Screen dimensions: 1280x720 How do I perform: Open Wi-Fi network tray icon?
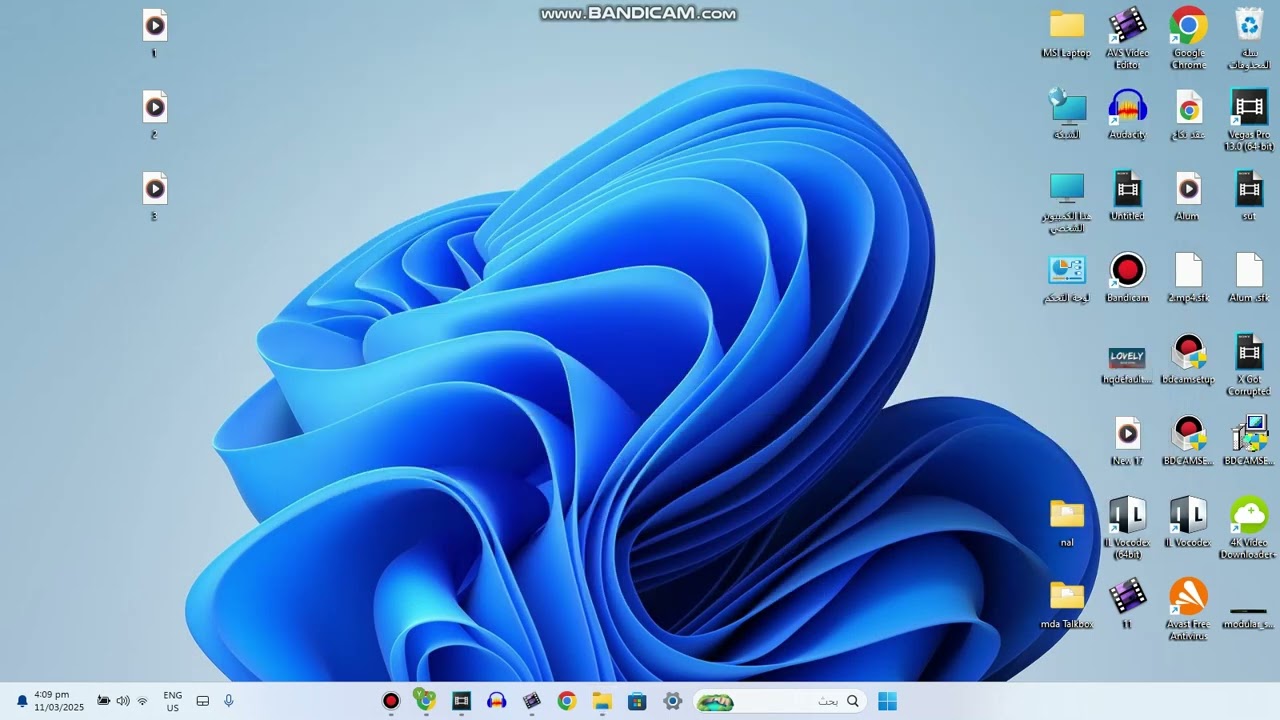pyautogui.click(x=142, y=701)
